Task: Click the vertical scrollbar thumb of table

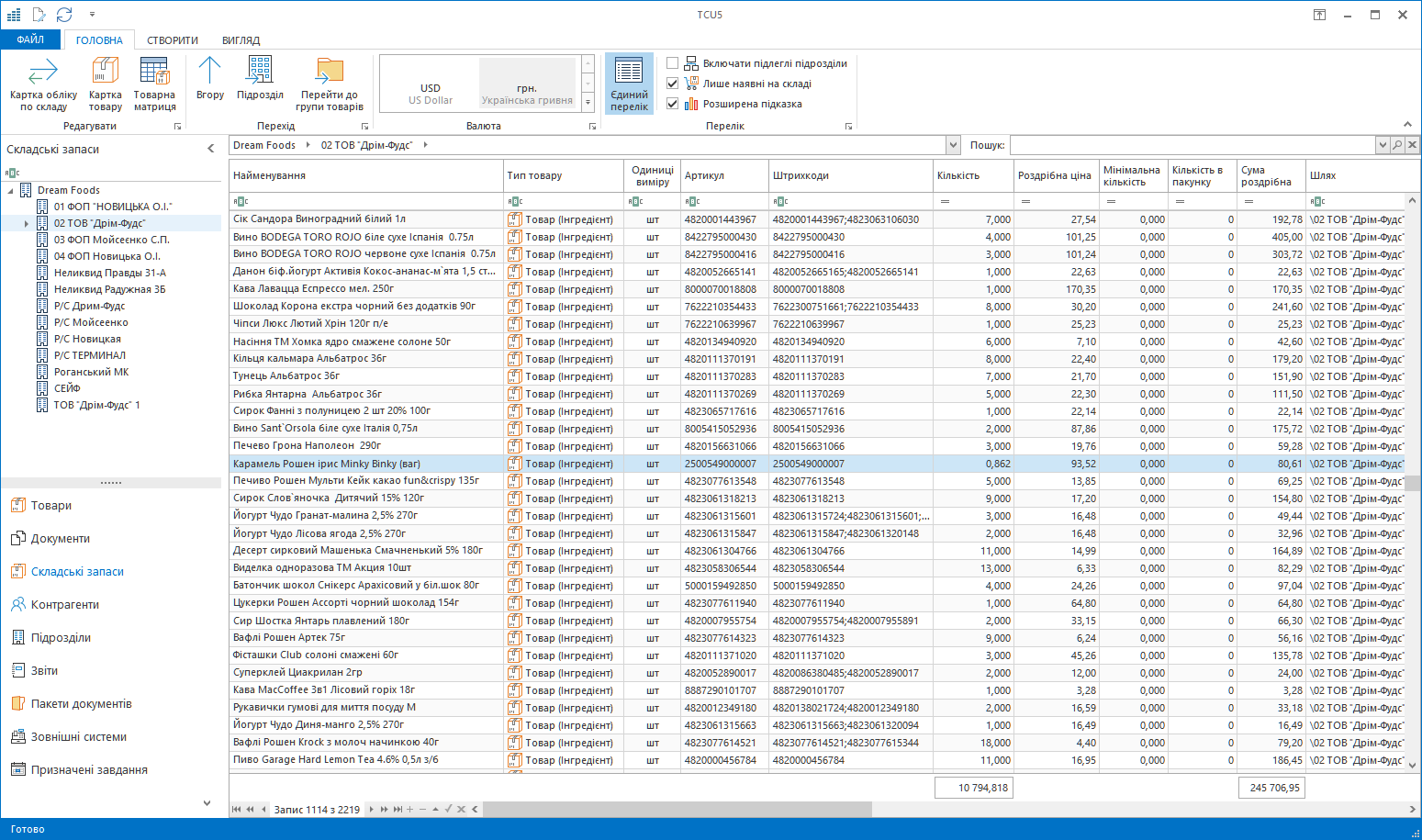Action: [1414, 483]
